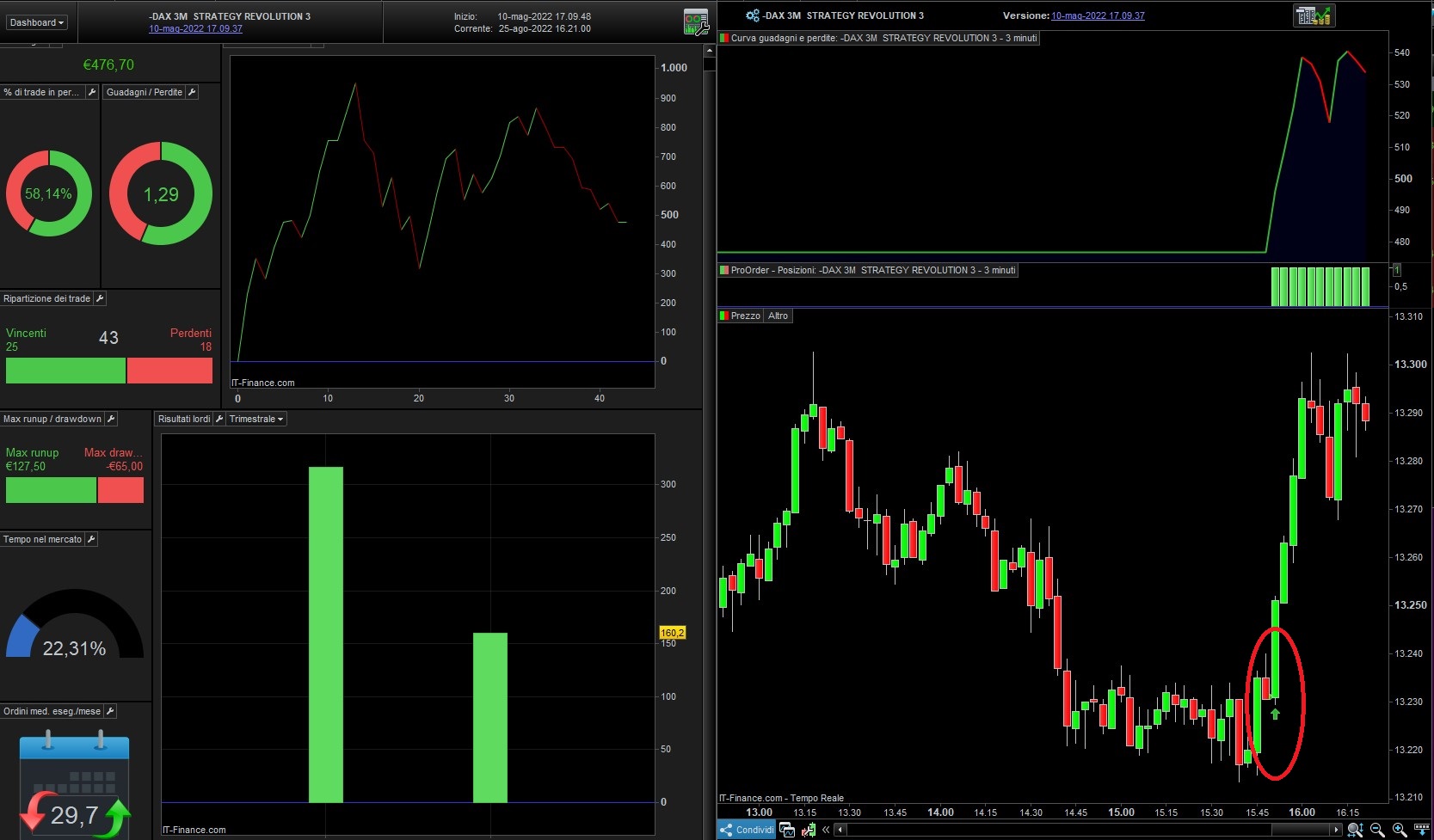Click the Condividi share button
Image resolution: width=1434 pixels, height=840 pixels.
(x=747, y=830)
